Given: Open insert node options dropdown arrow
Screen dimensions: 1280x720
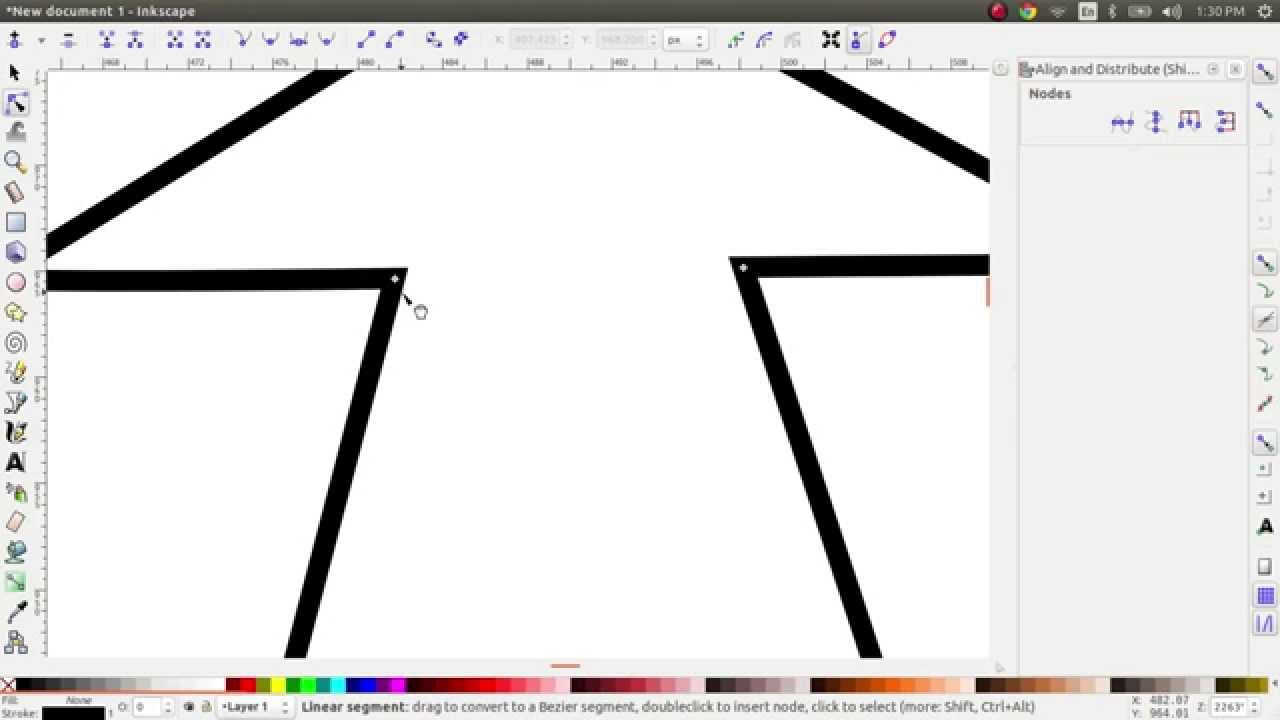Looking at the screenshot, I should (41, 41).
